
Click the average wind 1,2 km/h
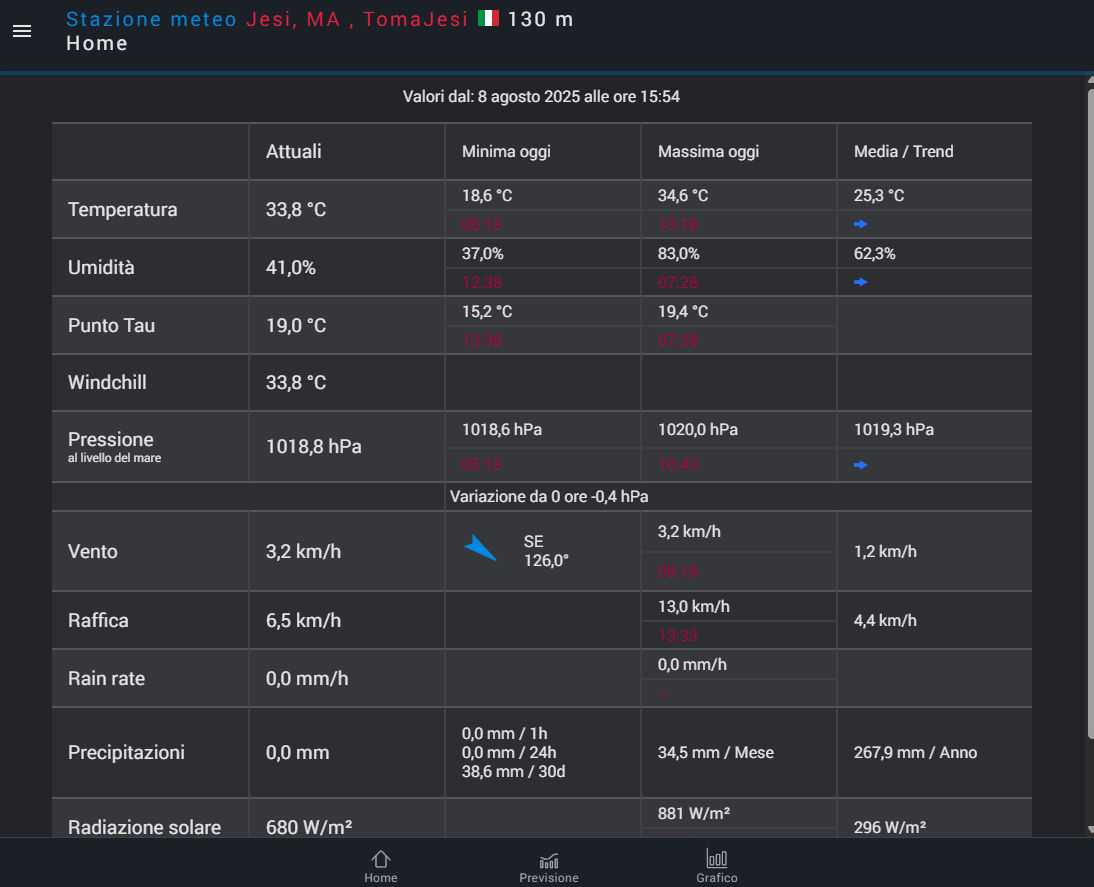[x=885, y=551]
